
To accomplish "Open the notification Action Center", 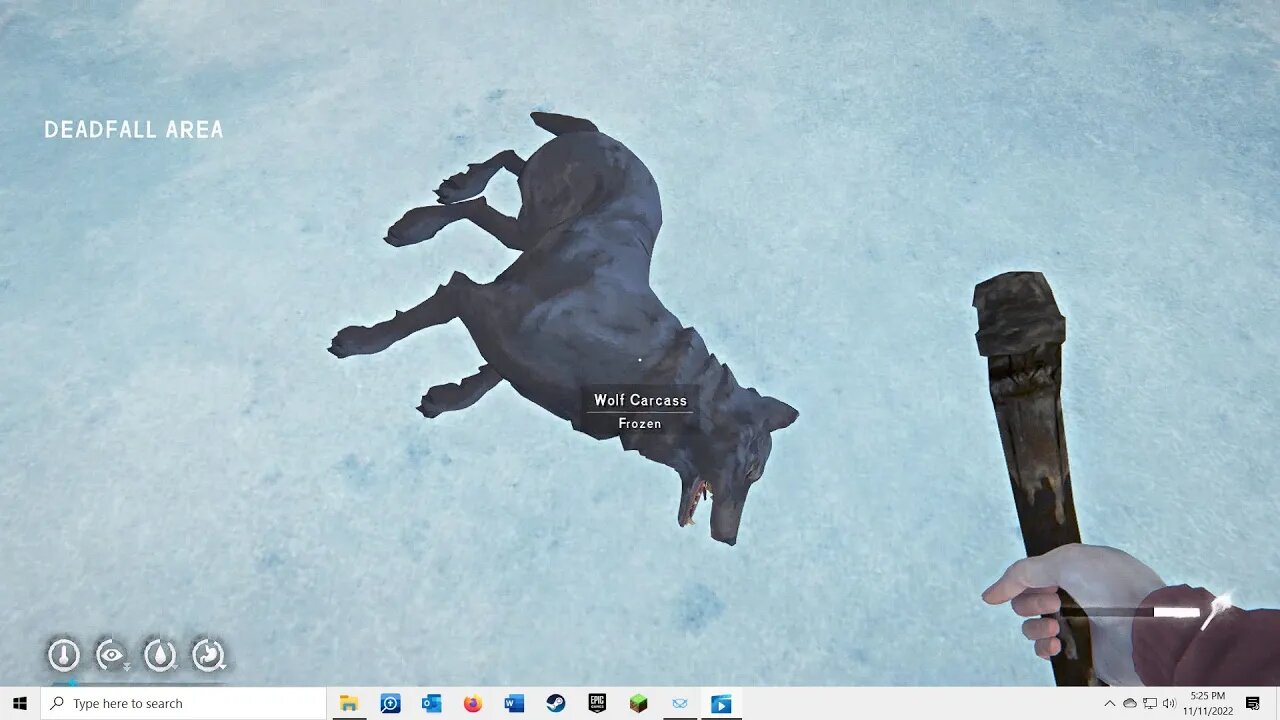I will (x=1252, y=703).
